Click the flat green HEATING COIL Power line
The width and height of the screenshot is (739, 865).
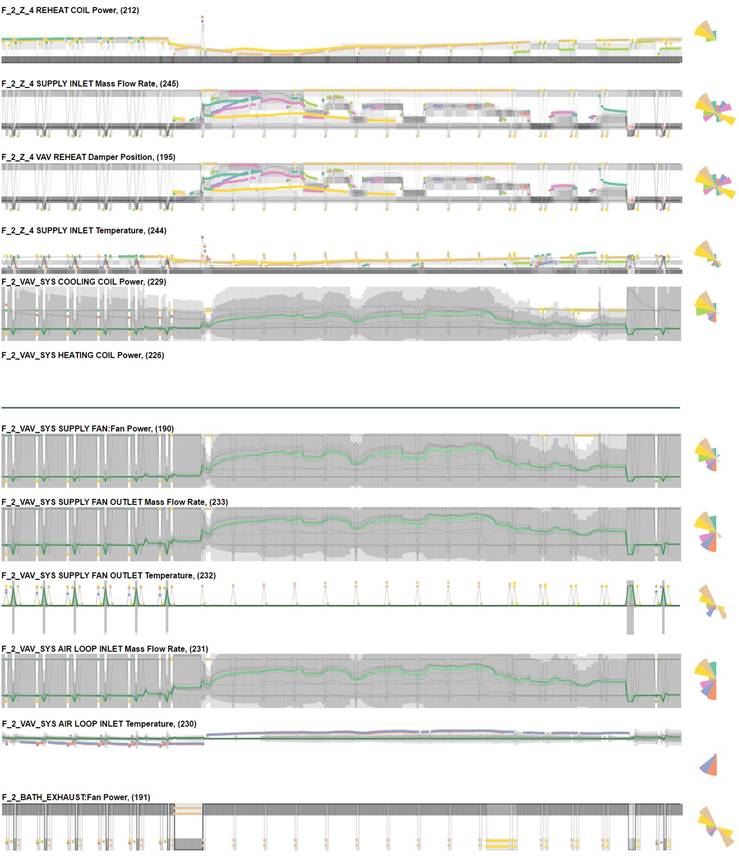340,408
